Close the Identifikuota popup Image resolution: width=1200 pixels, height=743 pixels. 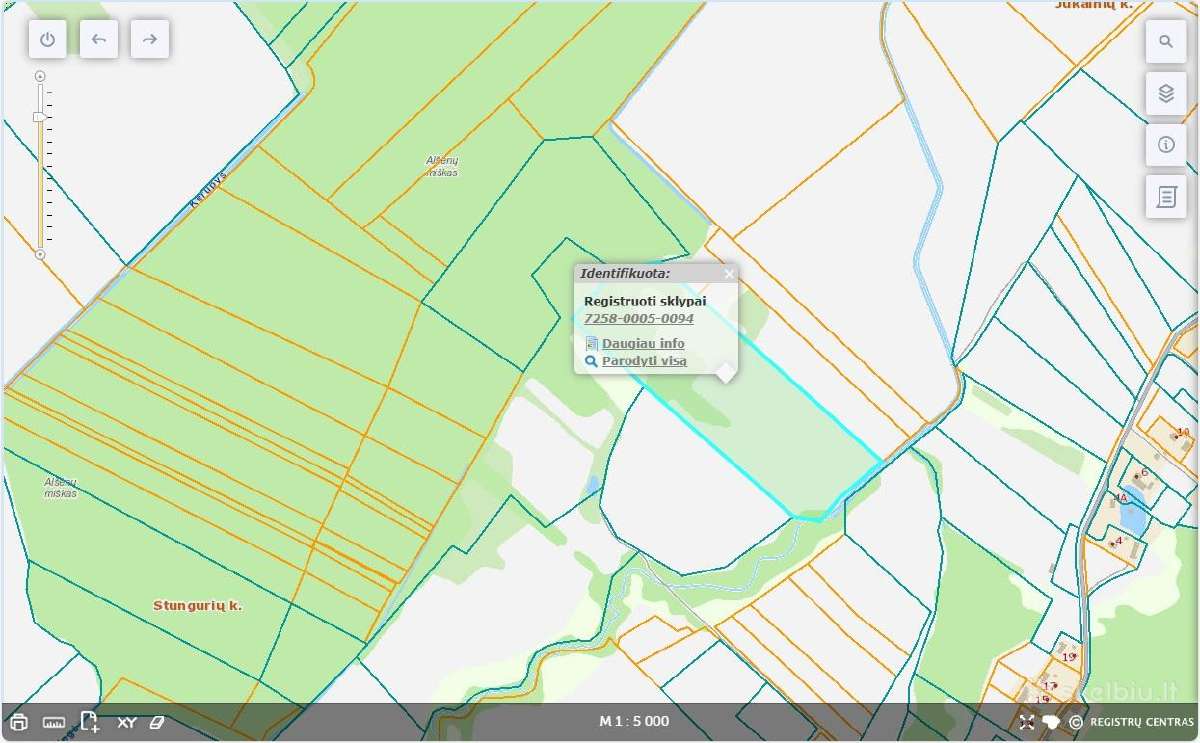(729, 273)
